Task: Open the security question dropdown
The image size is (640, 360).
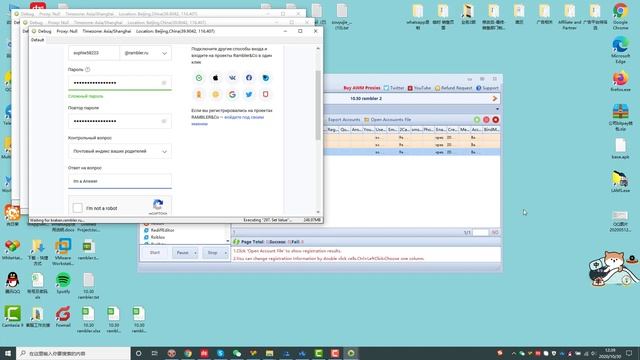Action: click(x=120, y=151)
